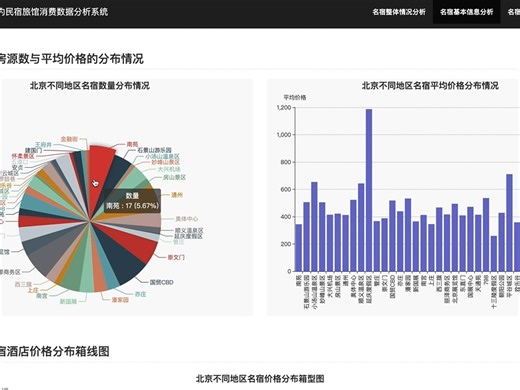Click the 小汤山温泉区 bar in price chart
The height and width of the screenshot is (390, 520).
click(x=314, y=227)
